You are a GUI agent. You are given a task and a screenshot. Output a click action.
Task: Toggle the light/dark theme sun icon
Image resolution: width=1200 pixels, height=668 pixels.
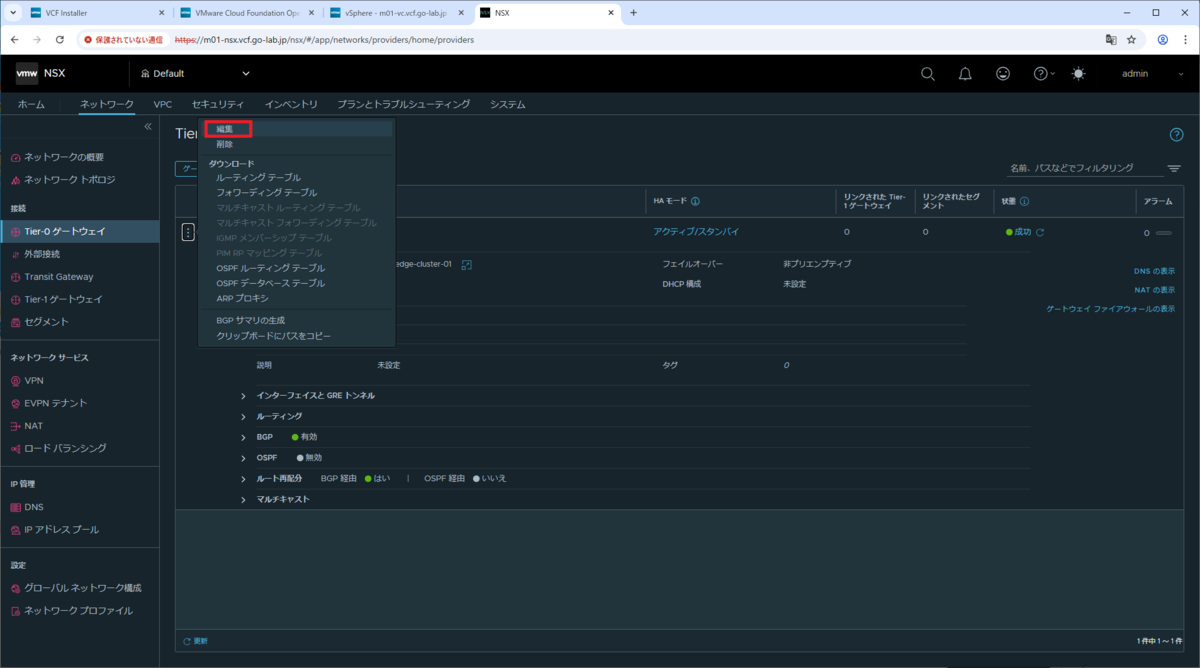click(x=1078, y=74)
